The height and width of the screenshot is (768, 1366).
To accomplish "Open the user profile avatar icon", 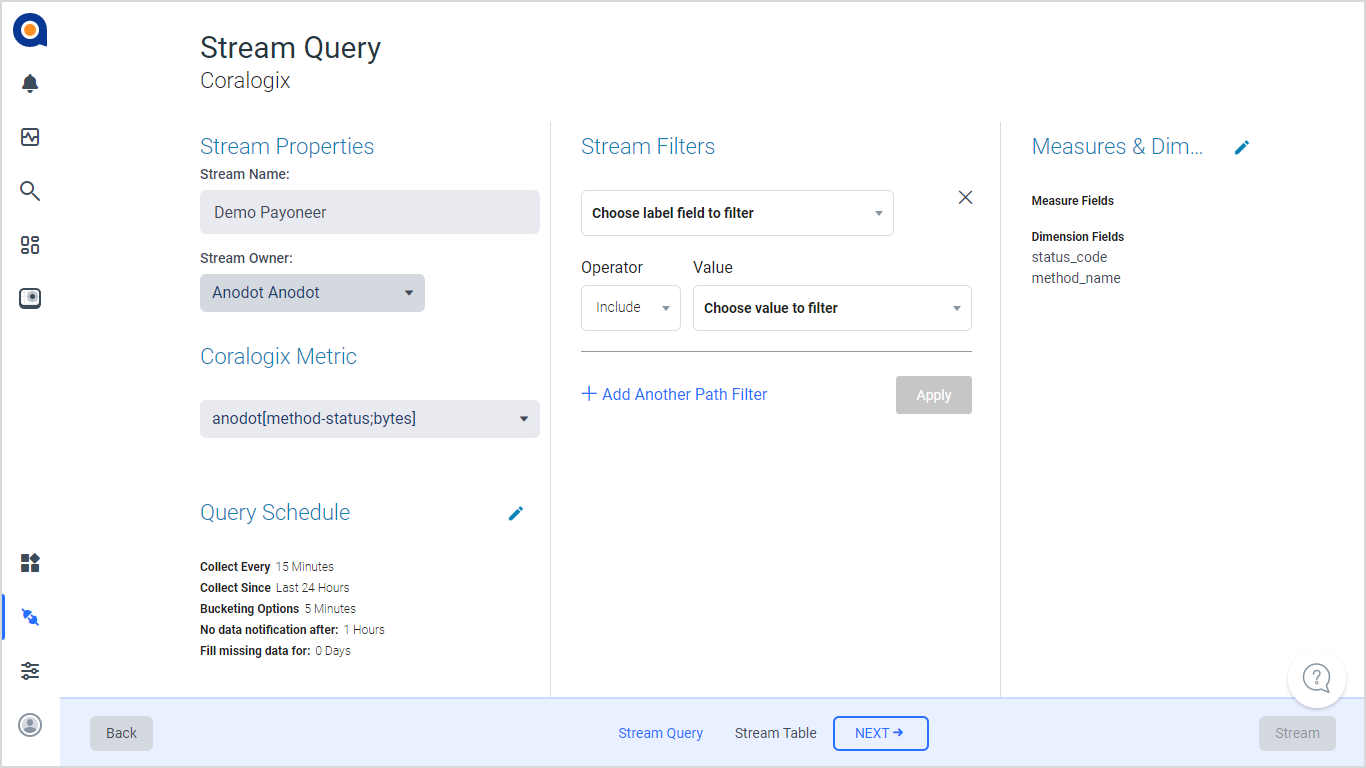I will (30, 725).
